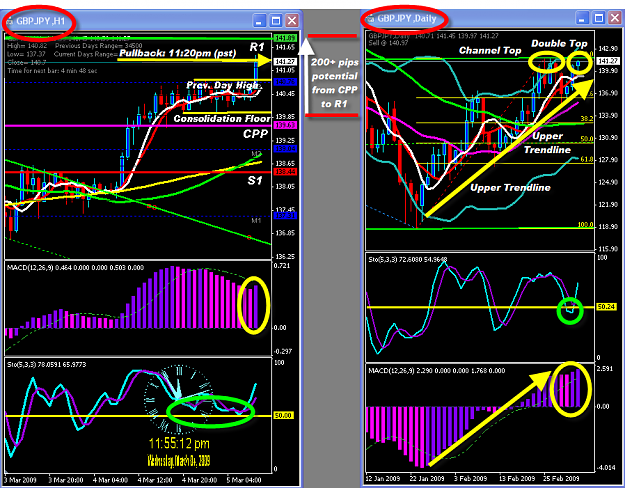
Task: Click the '22 Jan 2009' date axis label
Action: coord(427,478)
